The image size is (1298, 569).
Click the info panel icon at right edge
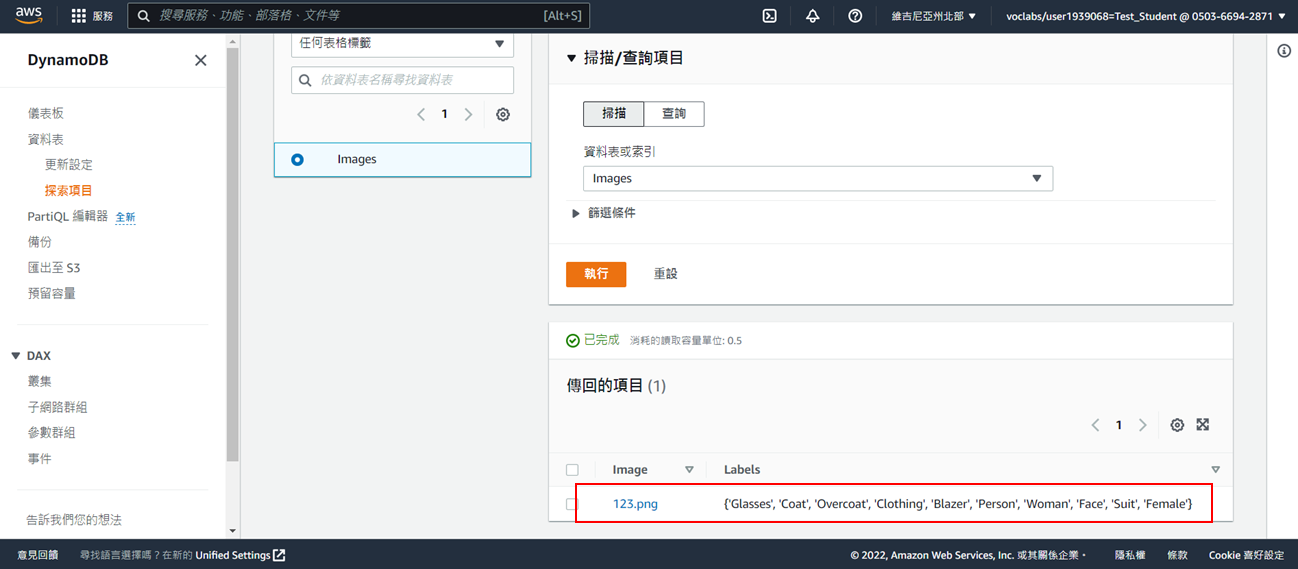(x=1284, y=51)
